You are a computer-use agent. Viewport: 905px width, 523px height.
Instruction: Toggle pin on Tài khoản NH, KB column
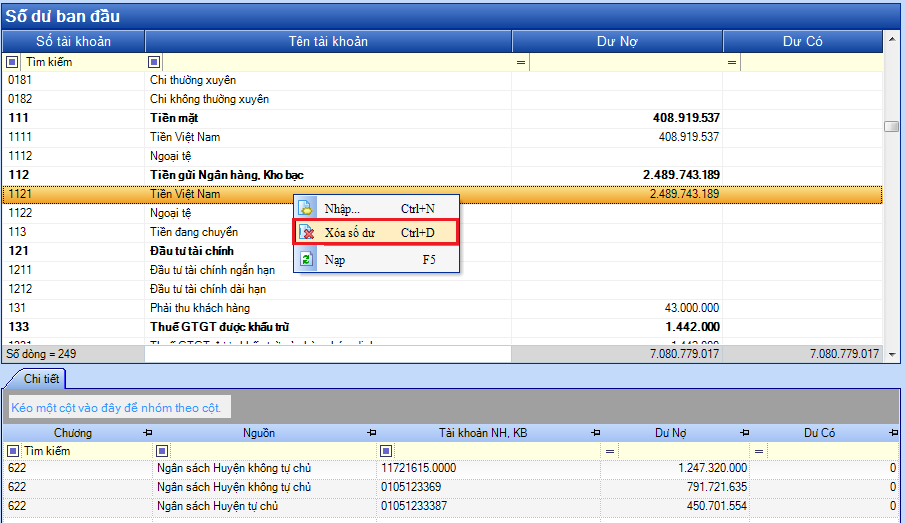coord(596,432)
